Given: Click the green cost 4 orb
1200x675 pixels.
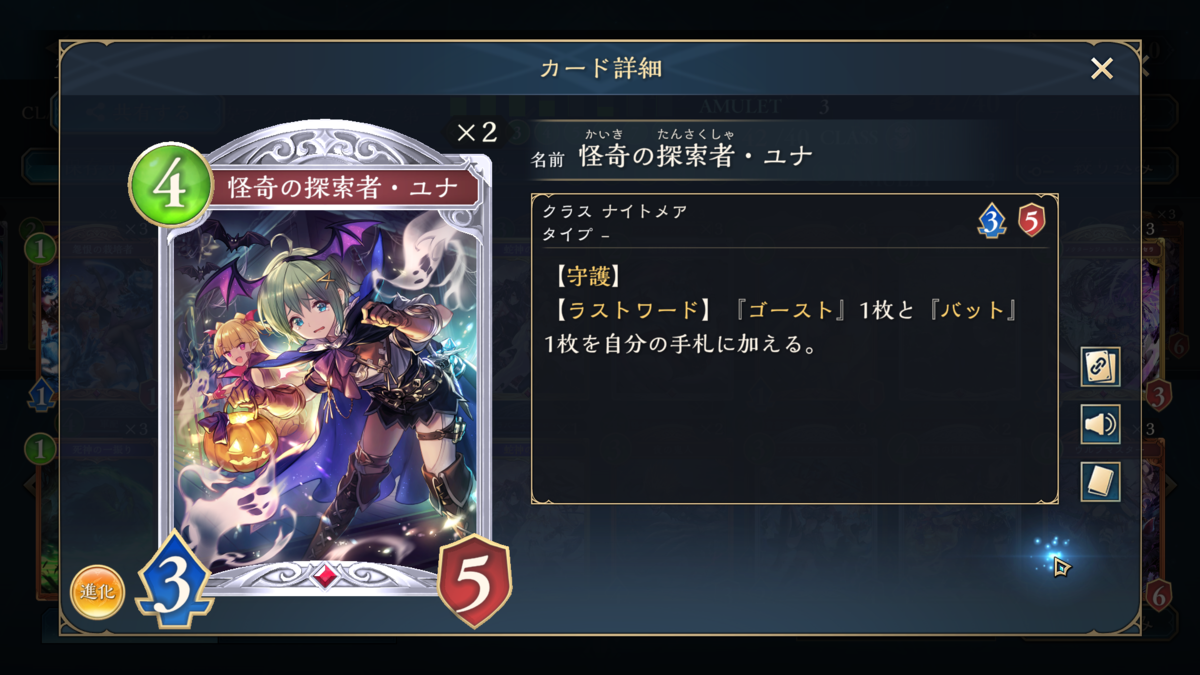Looking at the screenshot, I should tap(169, 186).
